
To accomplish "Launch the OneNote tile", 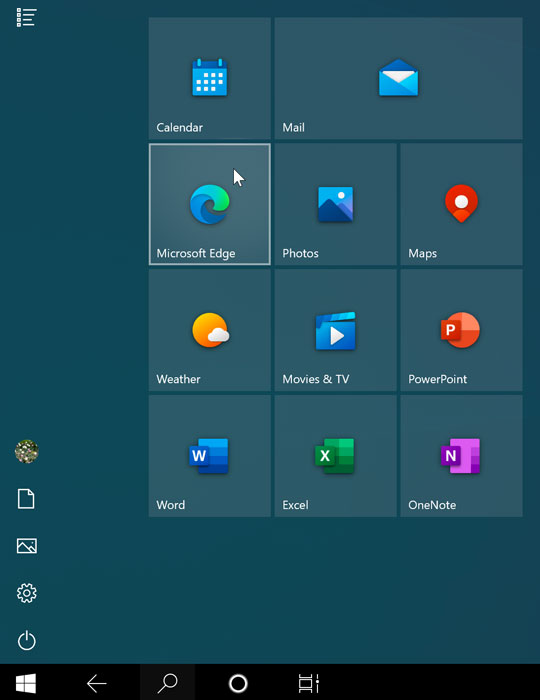I will point(461,456).
